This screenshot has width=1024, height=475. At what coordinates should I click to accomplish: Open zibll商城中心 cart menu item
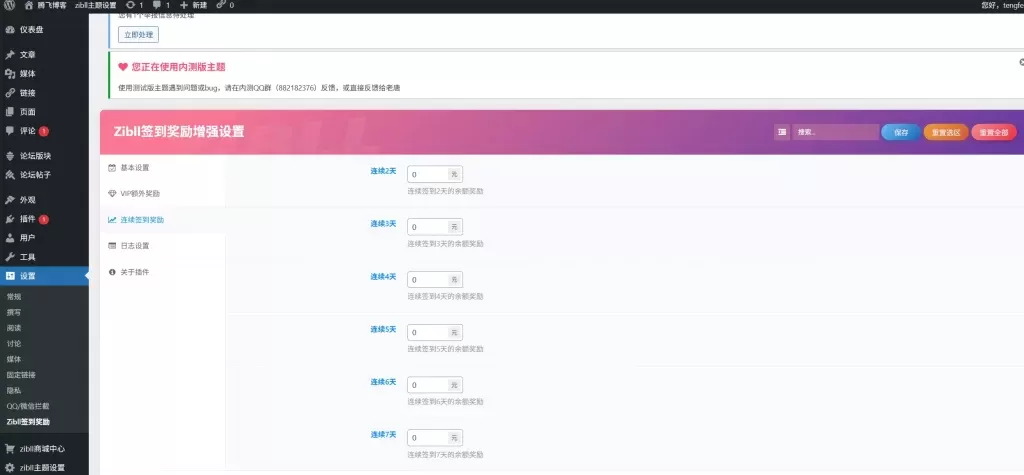(x=42, y=449)
